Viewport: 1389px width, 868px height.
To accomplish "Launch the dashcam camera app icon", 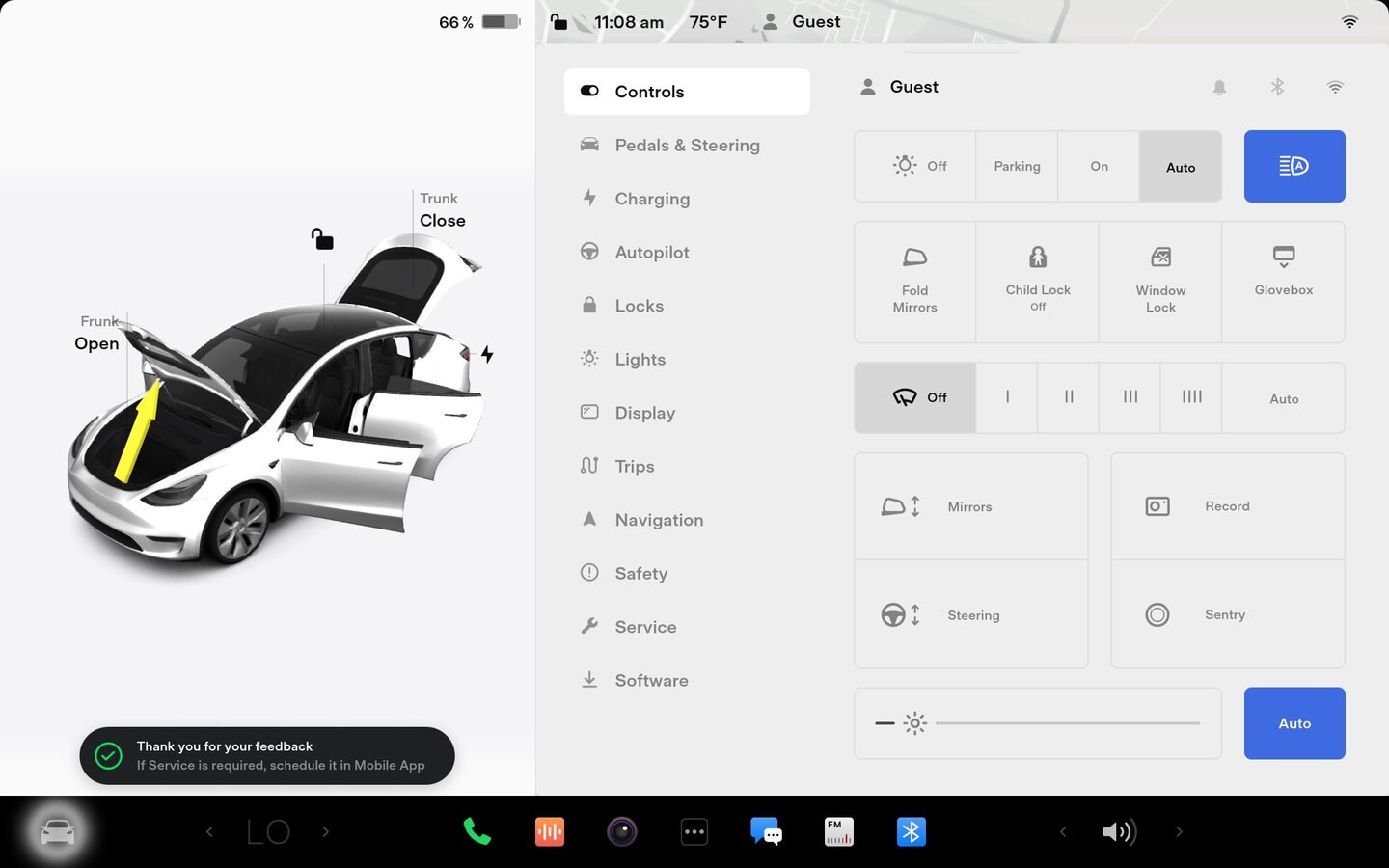I will (x=622, y=831).
